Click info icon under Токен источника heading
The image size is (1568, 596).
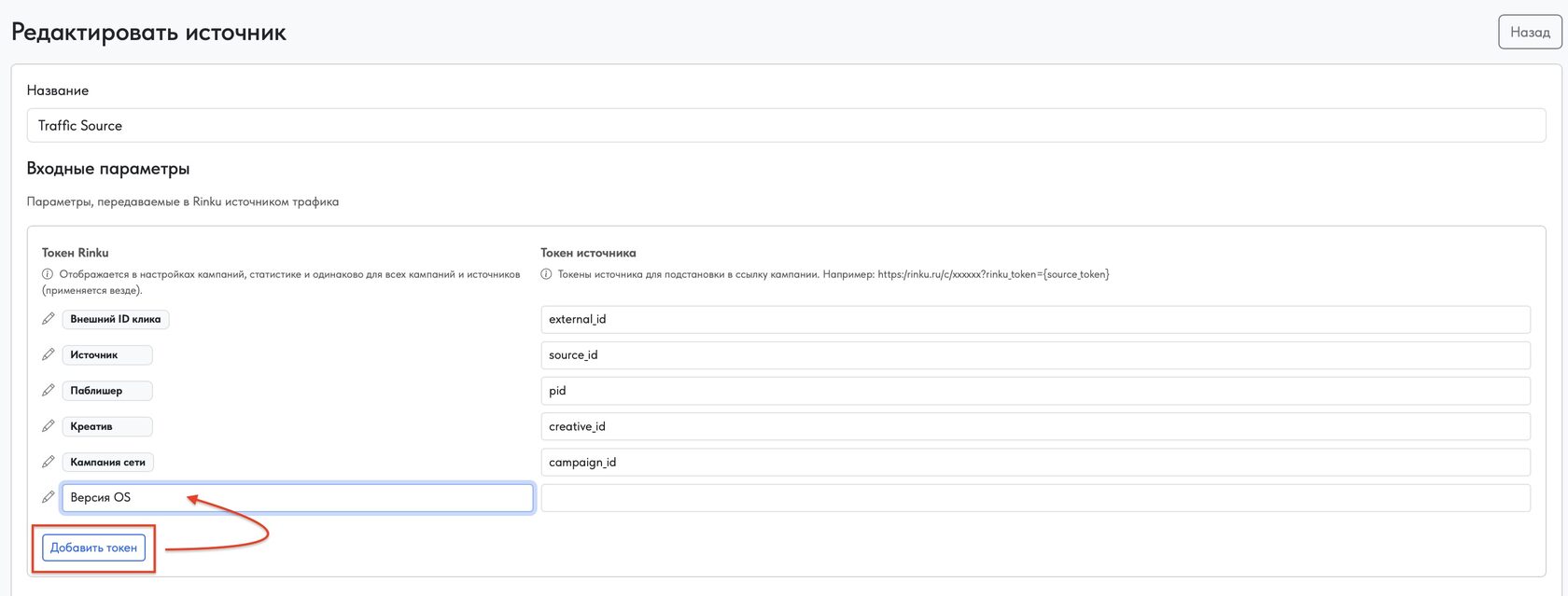(546, 275)
